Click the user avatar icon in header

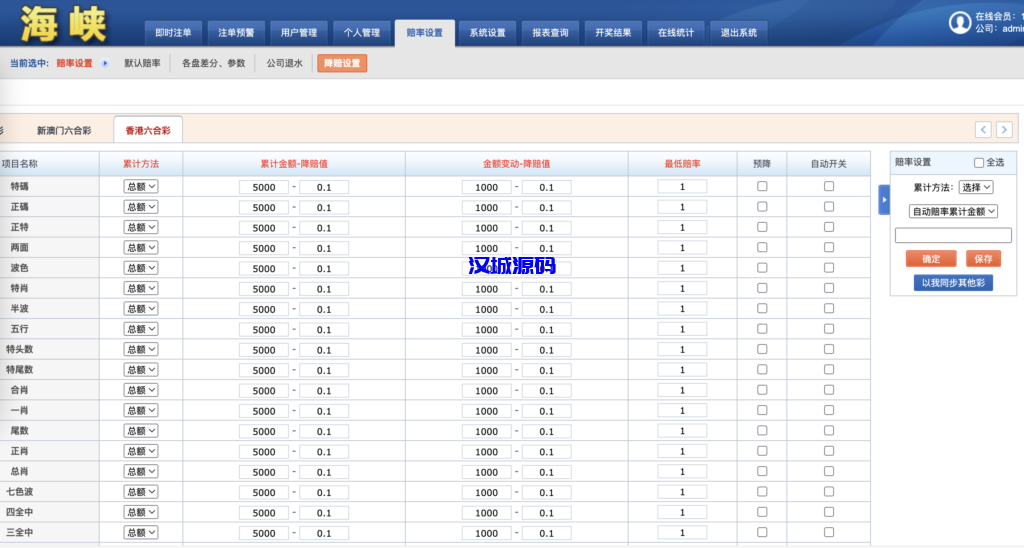point(960,22)
